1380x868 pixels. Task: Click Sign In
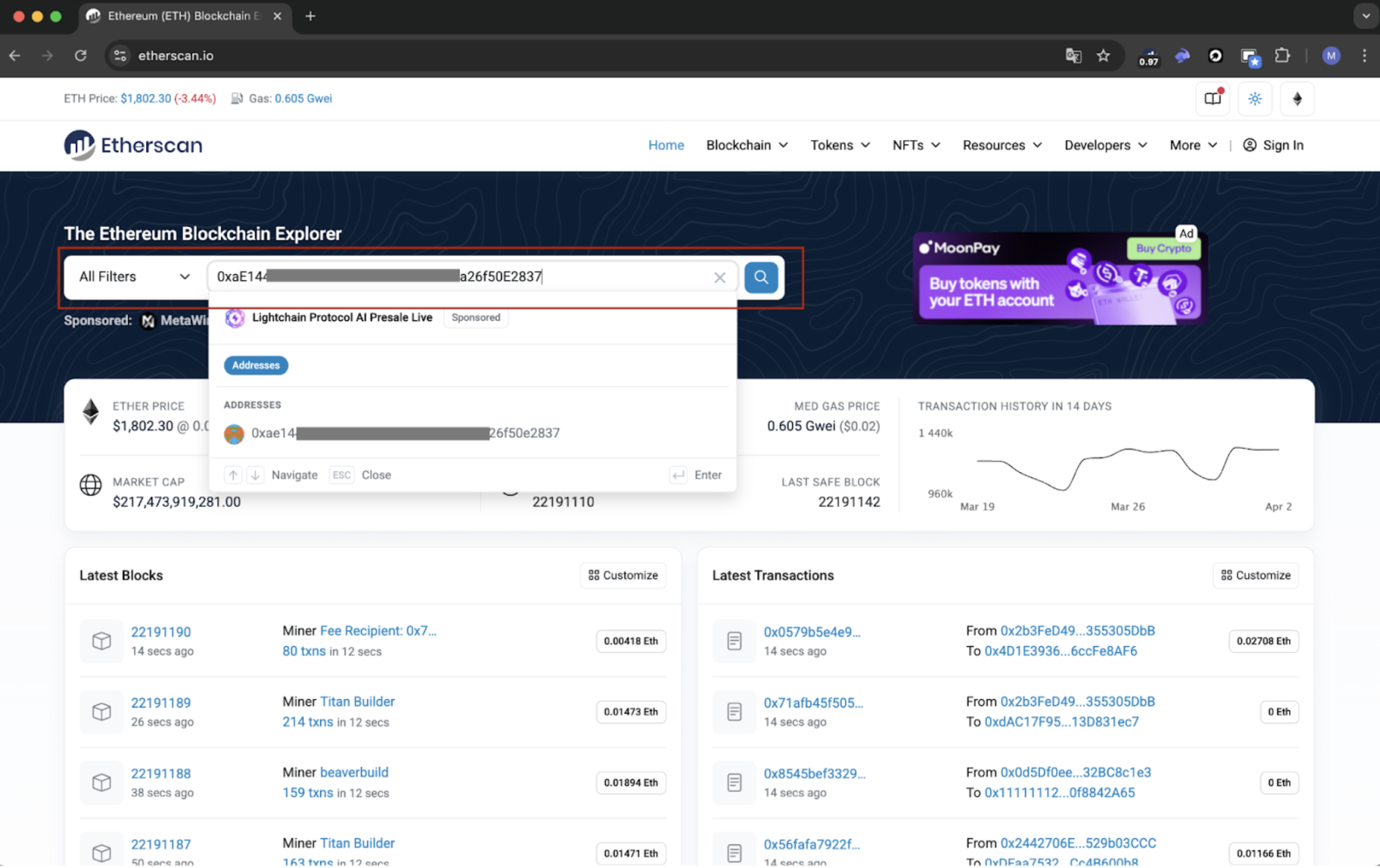click(x=1274, y=145)
